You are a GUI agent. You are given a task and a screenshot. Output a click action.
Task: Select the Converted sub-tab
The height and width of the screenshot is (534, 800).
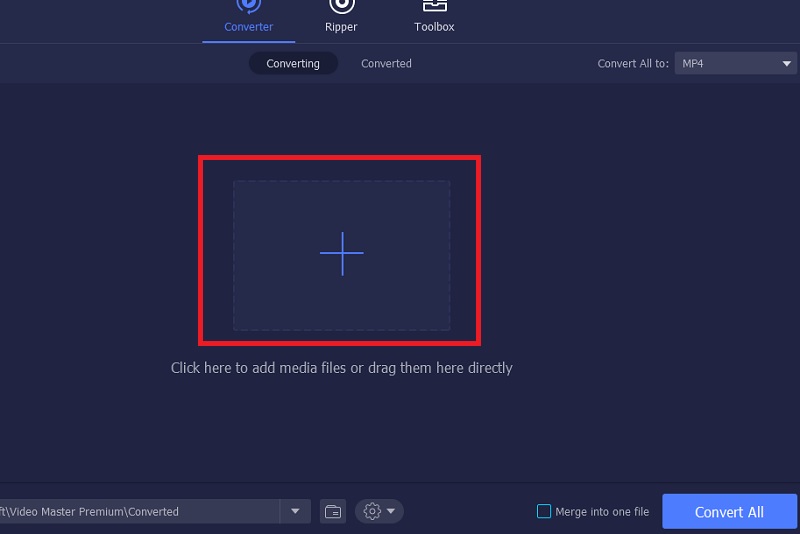[x=386, y=63]
